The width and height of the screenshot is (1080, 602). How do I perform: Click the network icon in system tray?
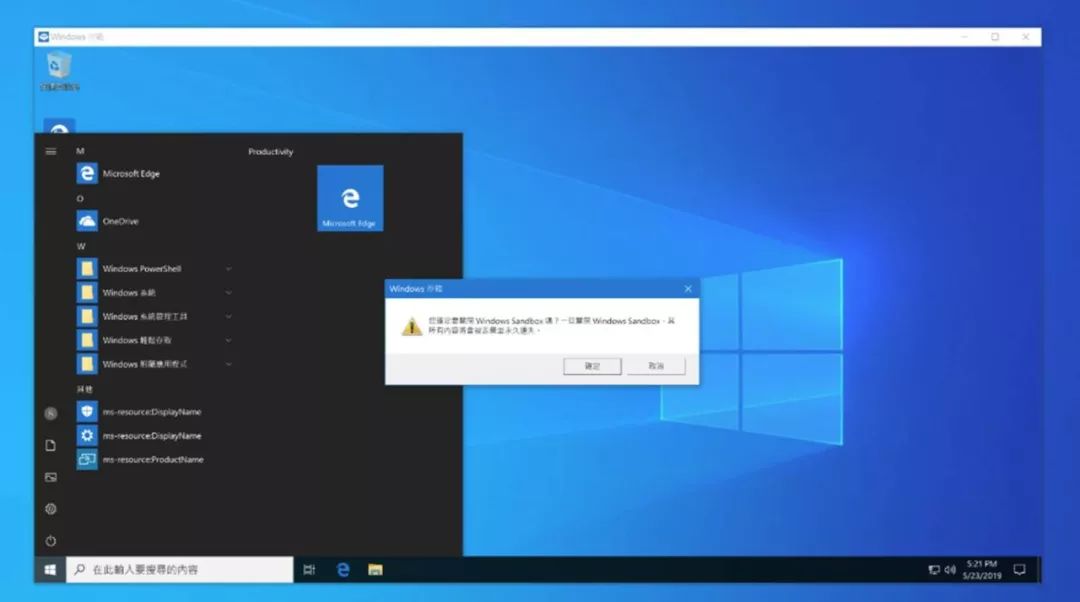[x=934, y=570]
